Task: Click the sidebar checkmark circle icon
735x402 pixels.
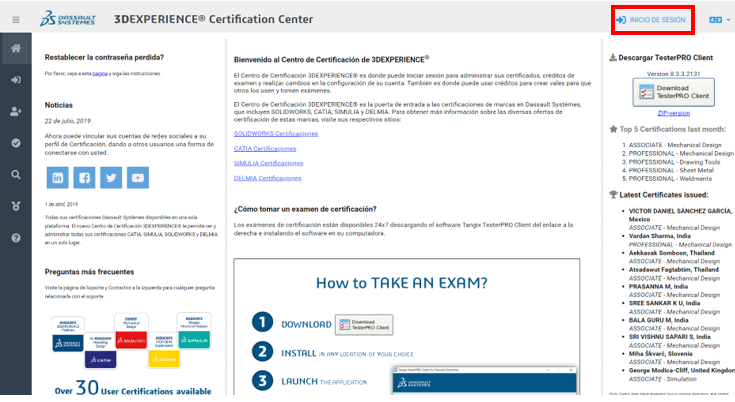Action: 16,143
